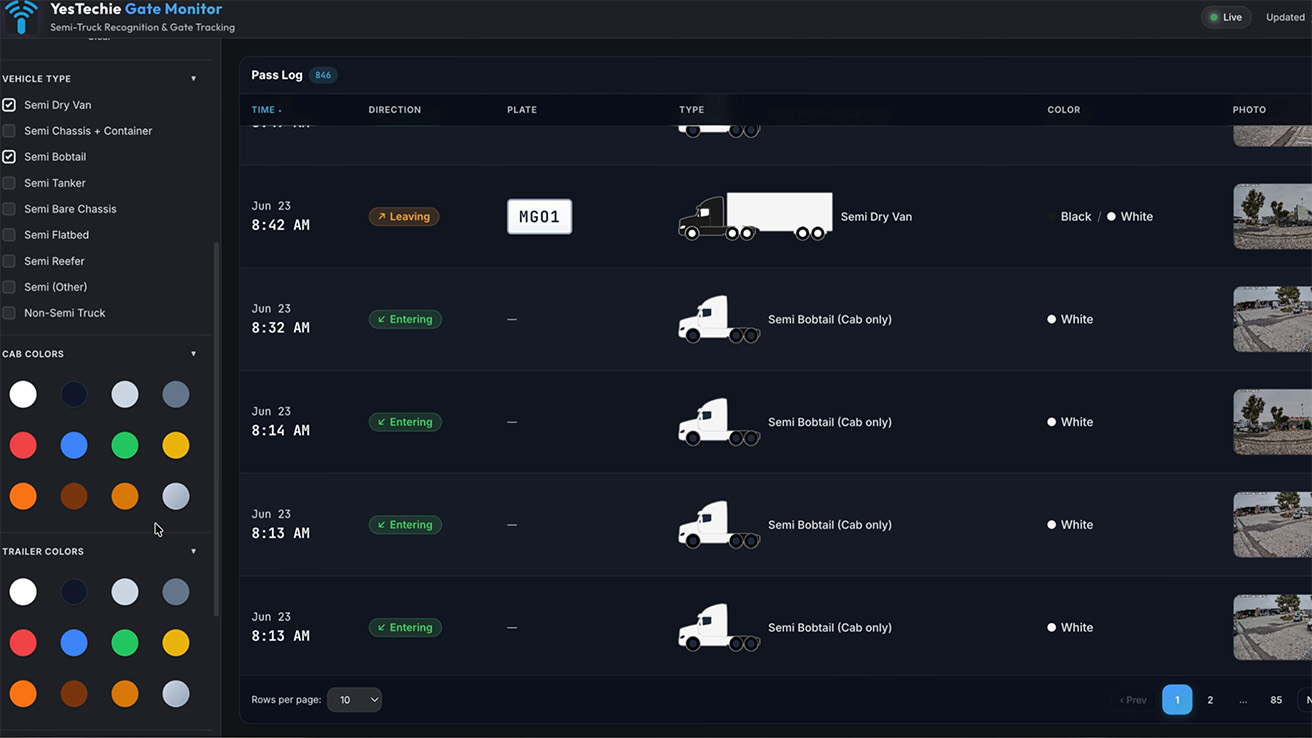
Task: Enable the Semi Reefer filter
Action: point(9,261)
